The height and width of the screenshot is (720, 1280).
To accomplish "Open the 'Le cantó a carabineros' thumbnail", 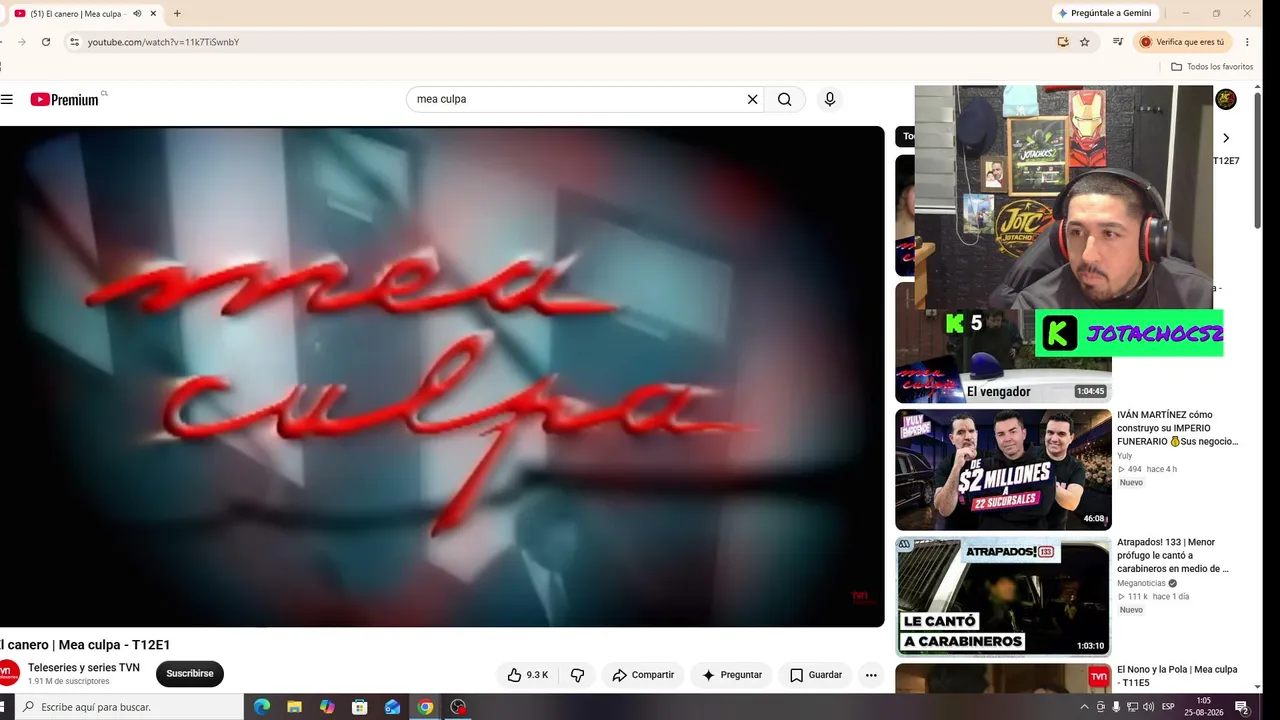I will pyautogui.click(x=1003, y=597).
